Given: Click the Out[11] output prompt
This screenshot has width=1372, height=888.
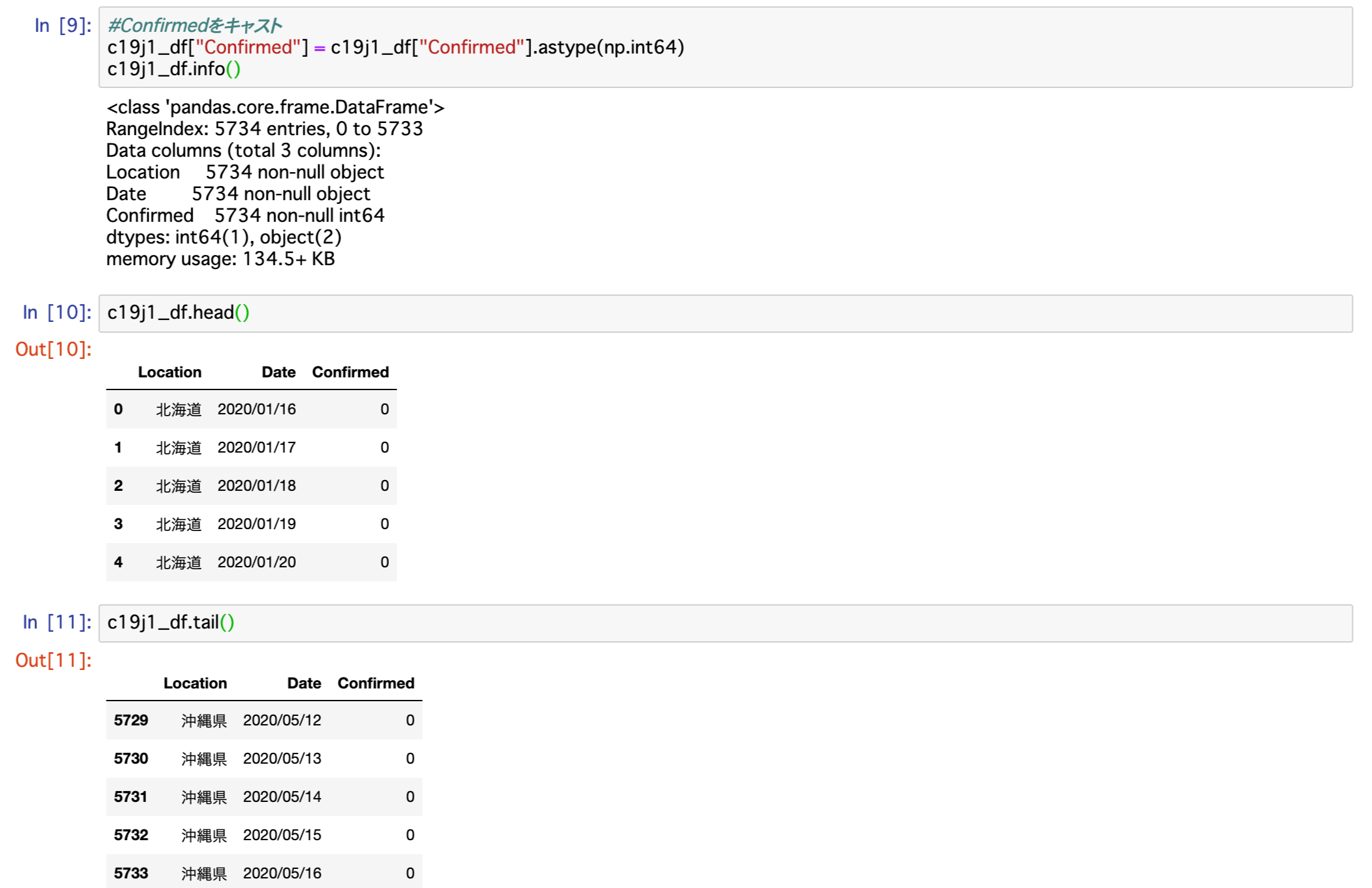Looking at the screenshot, I should [54, 660].
